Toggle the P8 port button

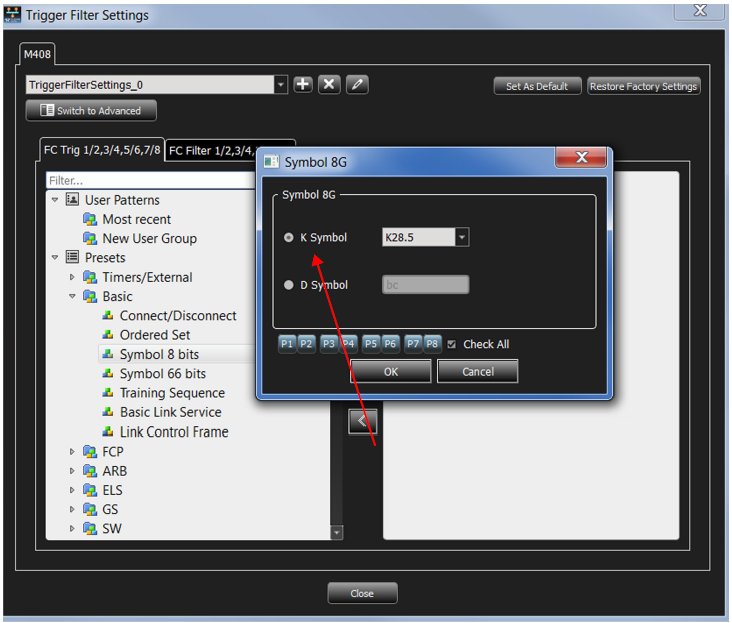pos(432,344)
